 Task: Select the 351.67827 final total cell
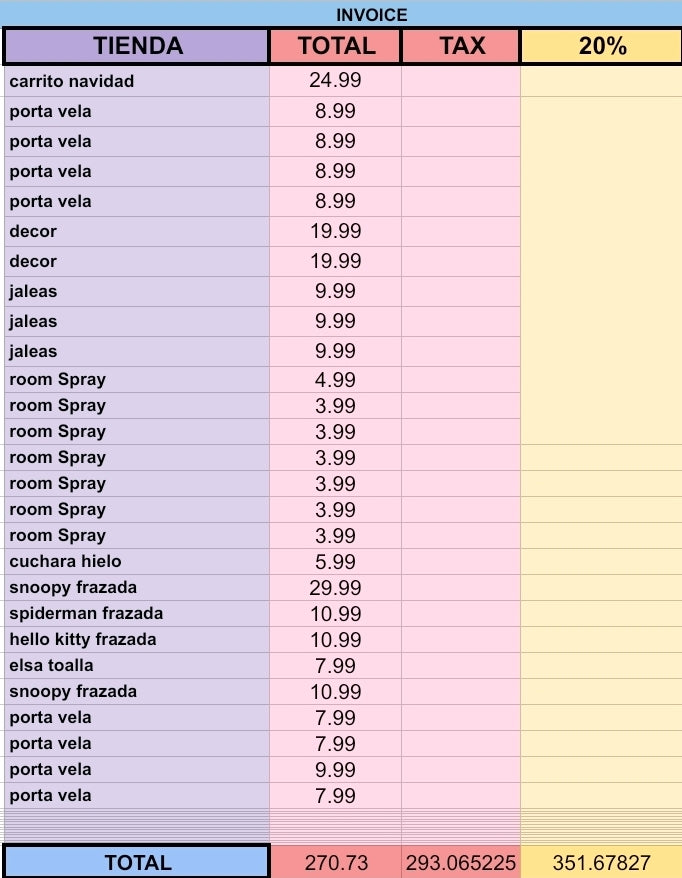[601, 862]
